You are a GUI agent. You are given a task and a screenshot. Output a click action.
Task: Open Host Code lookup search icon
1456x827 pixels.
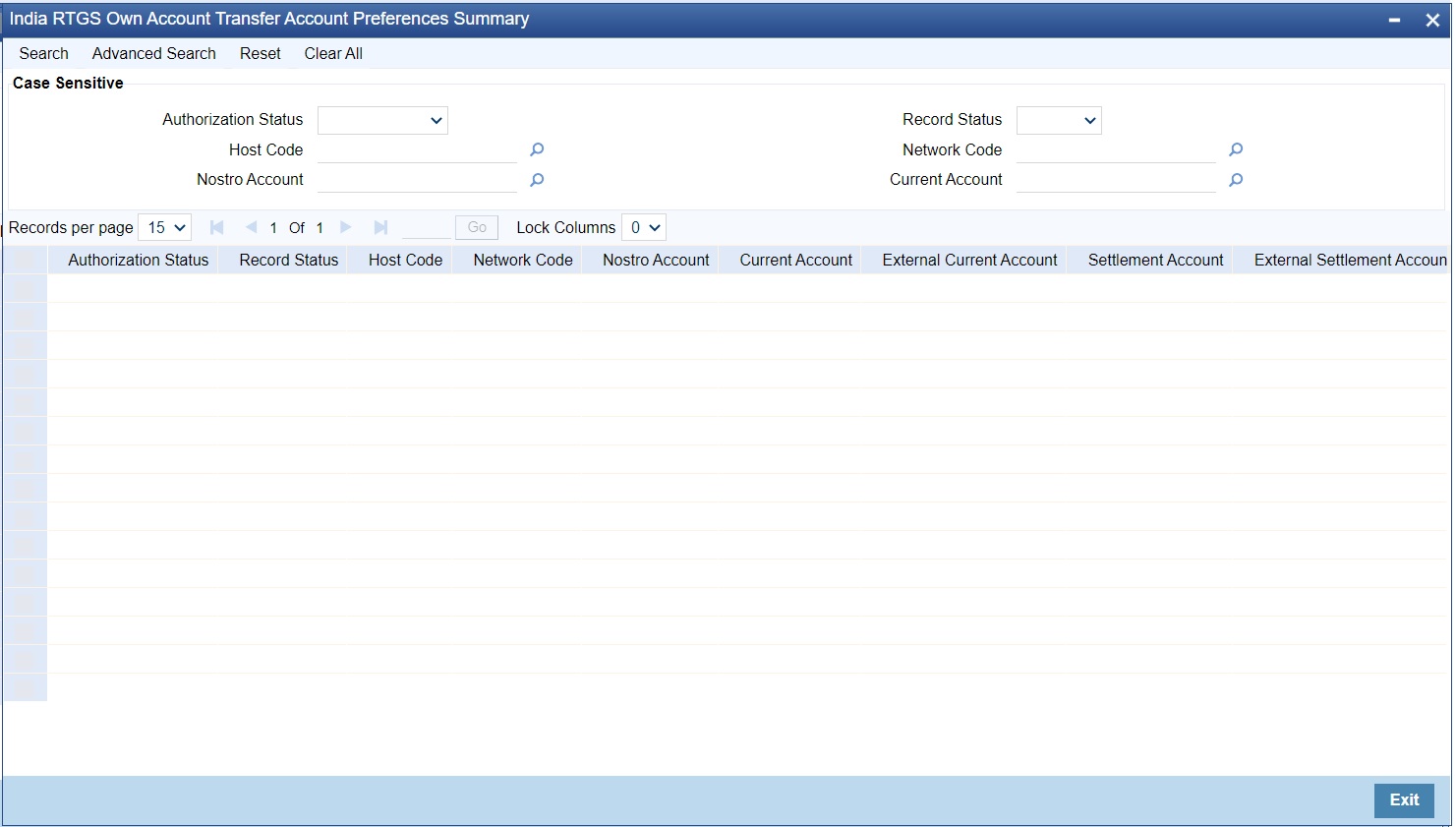pyautogui.click(x=537, y=149)
